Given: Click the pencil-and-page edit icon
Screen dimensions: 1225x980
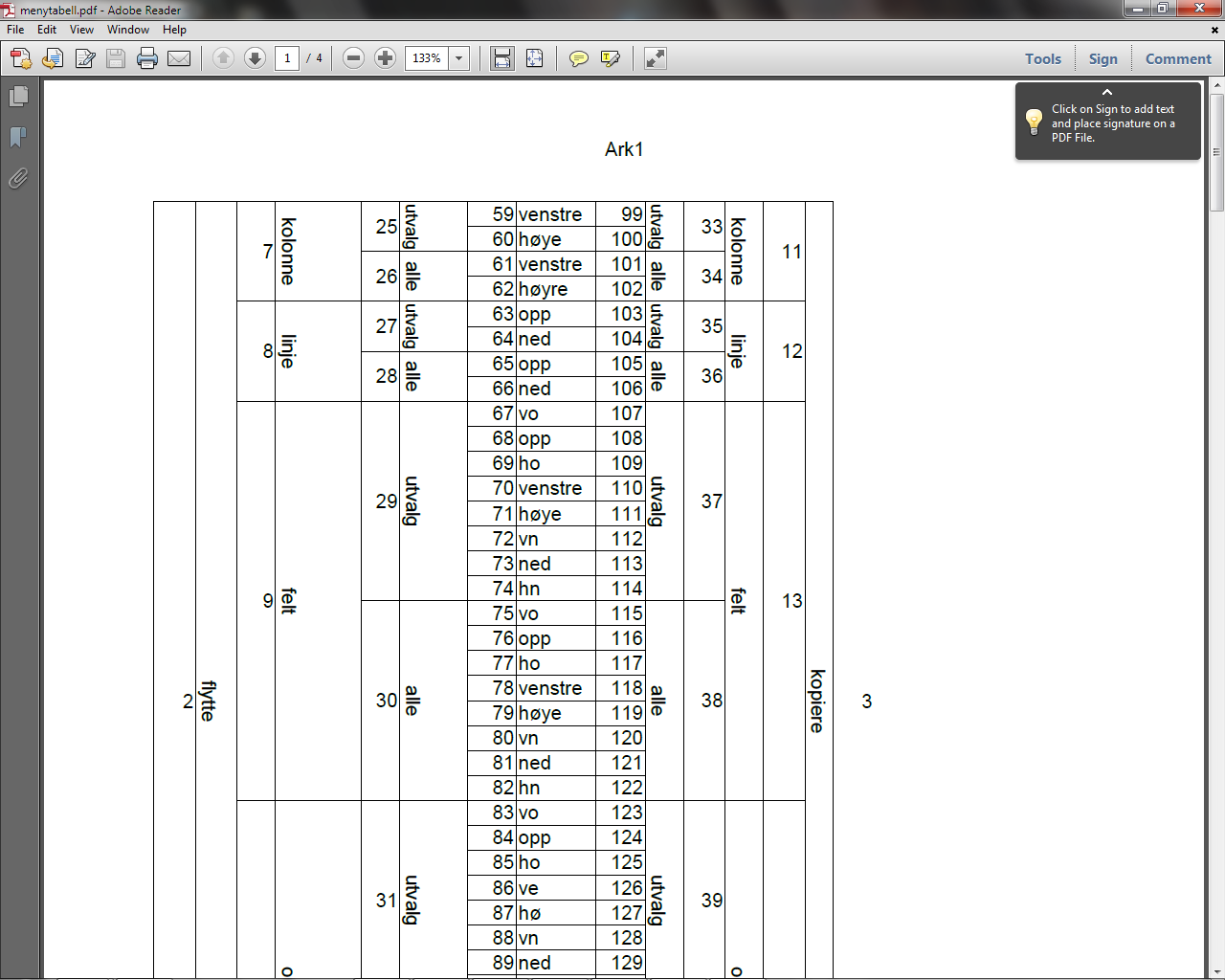Looking at the screenshot, I should click(x=85, y=58).
